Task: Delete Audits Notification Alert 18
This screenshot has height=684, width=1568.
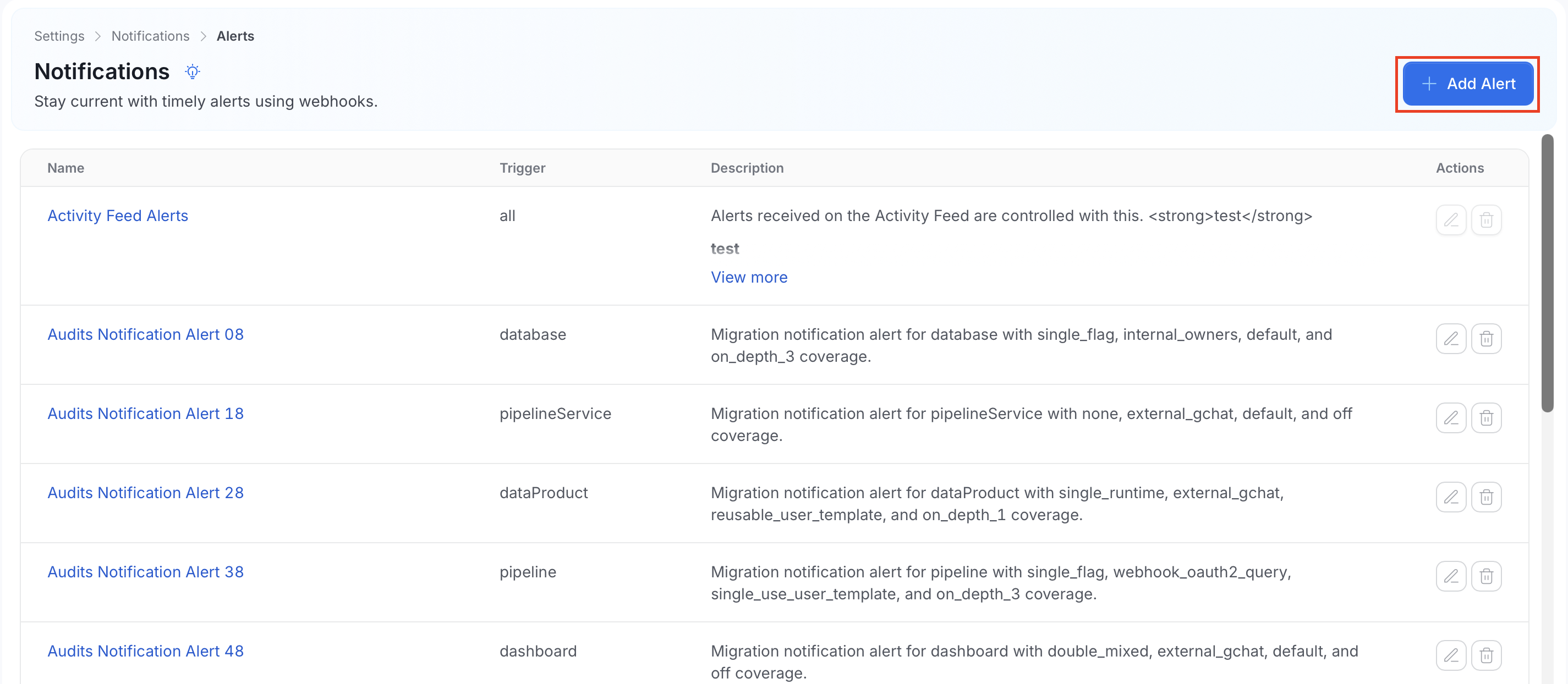Action: (1486, 417)
